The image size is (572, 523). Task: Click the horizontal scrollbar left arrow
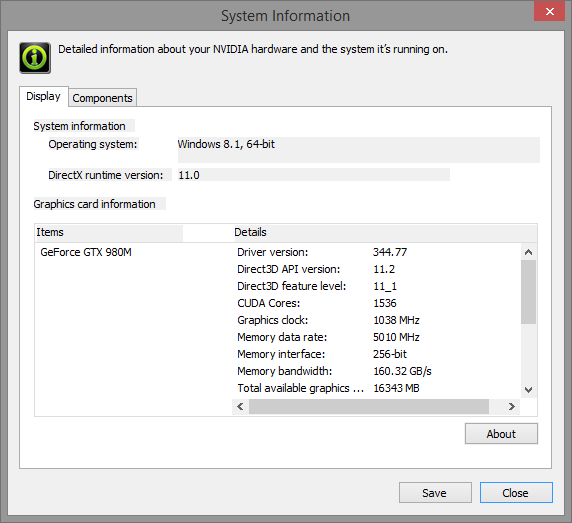click(240, 406)
